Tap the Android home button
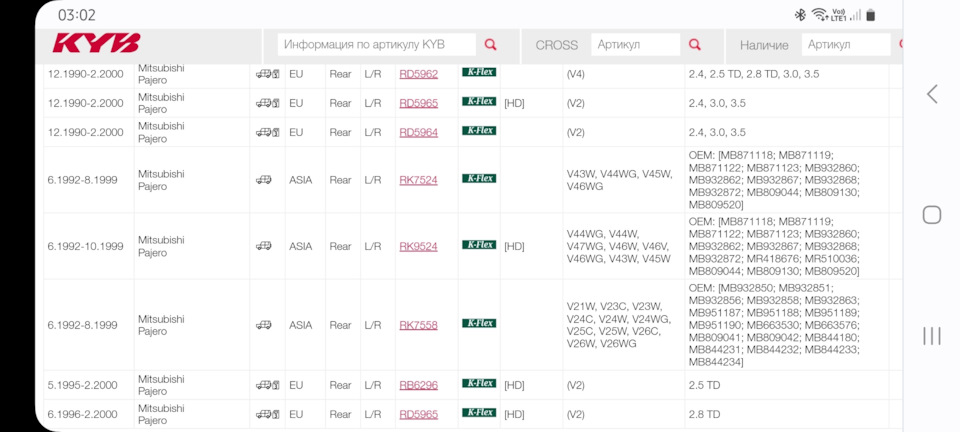Viewport: 960px width, 432px height. (x=931, y=215)
